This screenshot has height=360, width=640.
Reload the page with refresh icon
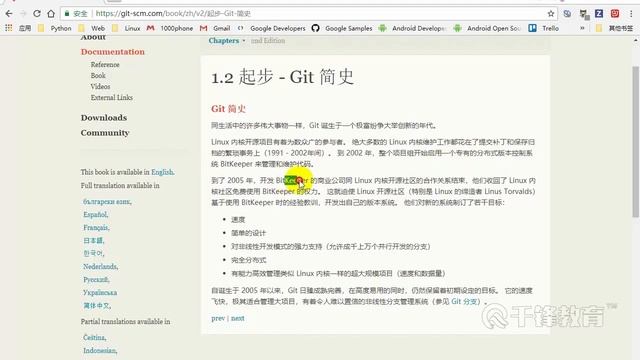[37, 13]
